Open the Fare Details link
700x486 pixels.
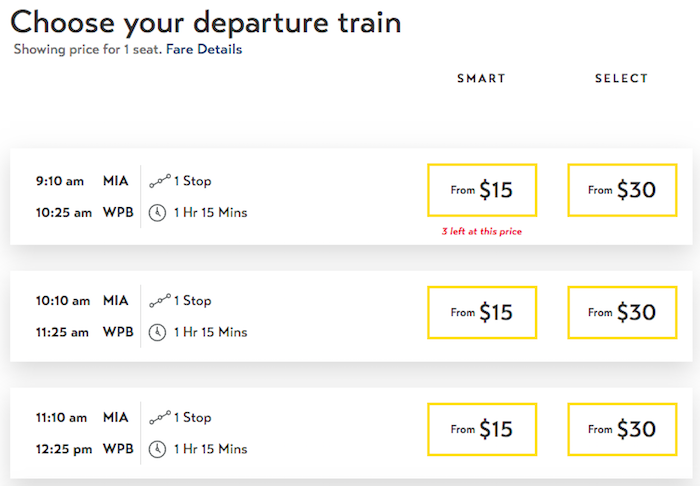[204, 49]
